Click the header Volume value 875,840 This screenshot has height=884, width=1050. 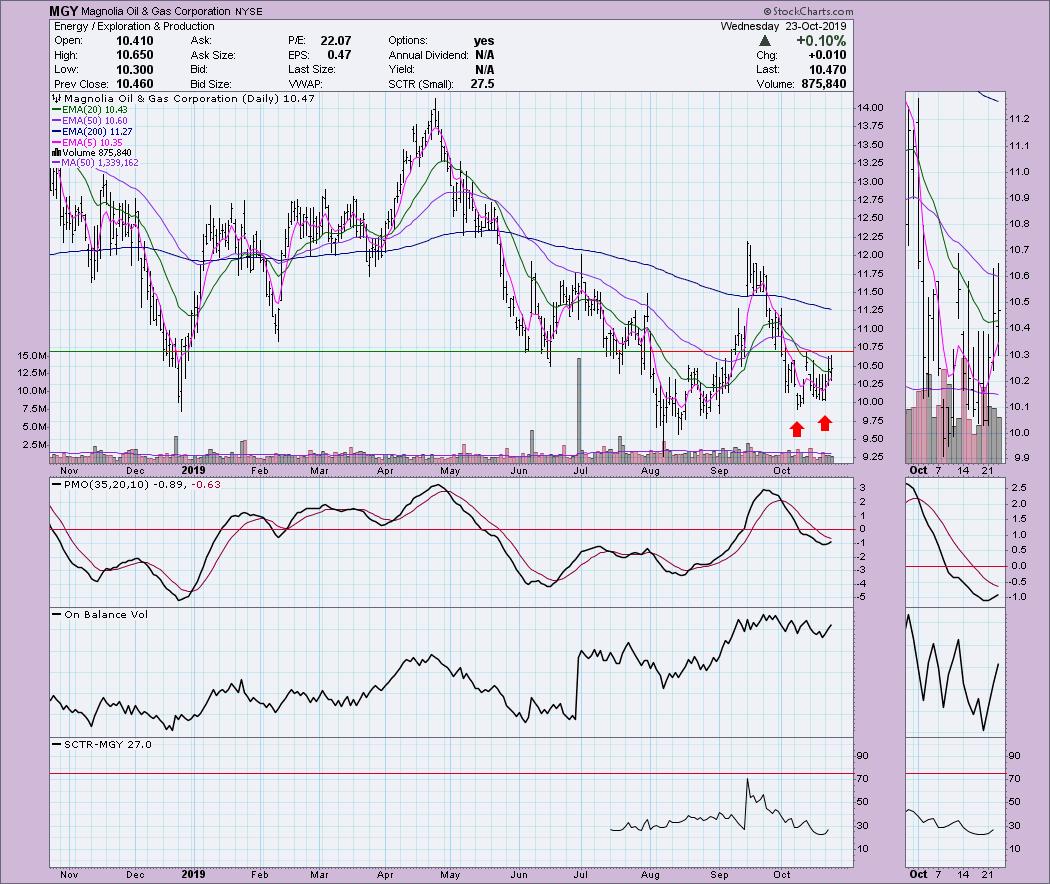point(824,84)
